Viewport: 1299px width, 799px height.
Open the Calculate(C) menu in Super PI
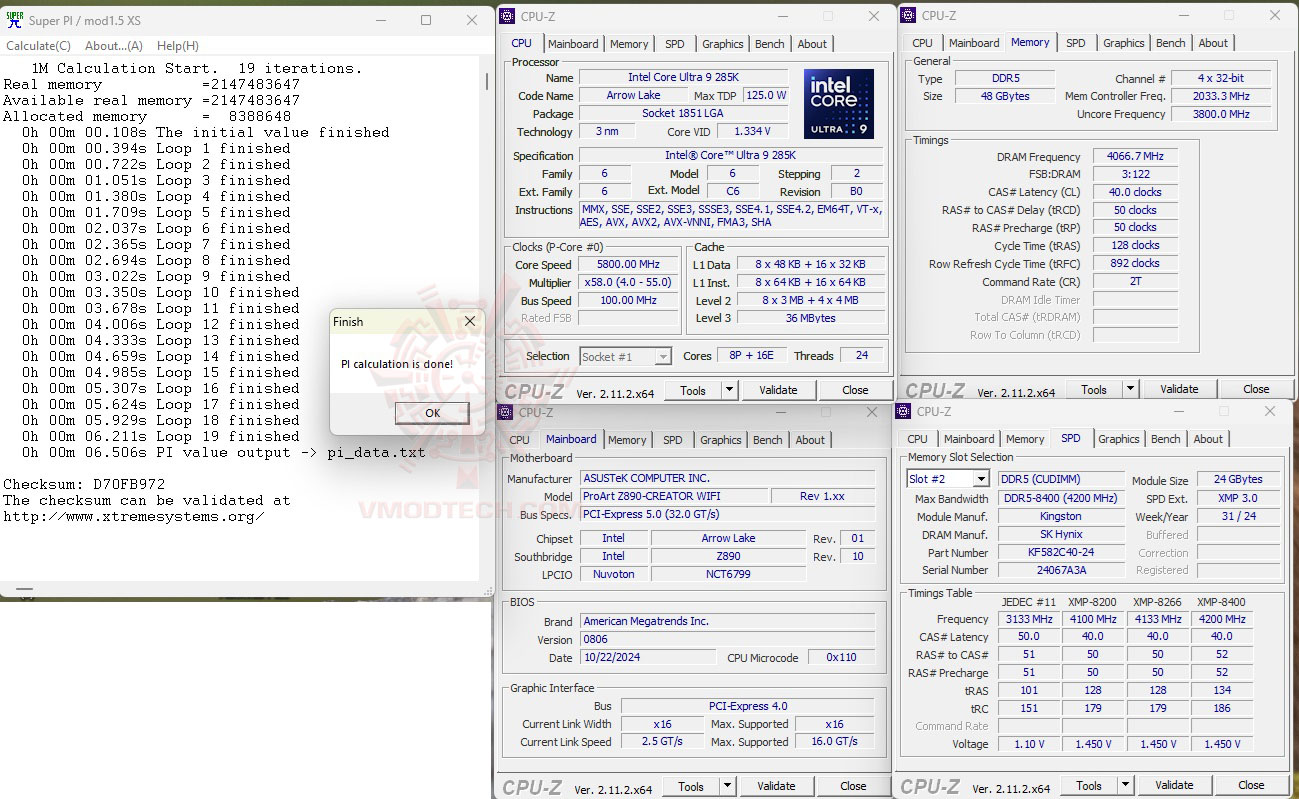click(x=39, y=46)
